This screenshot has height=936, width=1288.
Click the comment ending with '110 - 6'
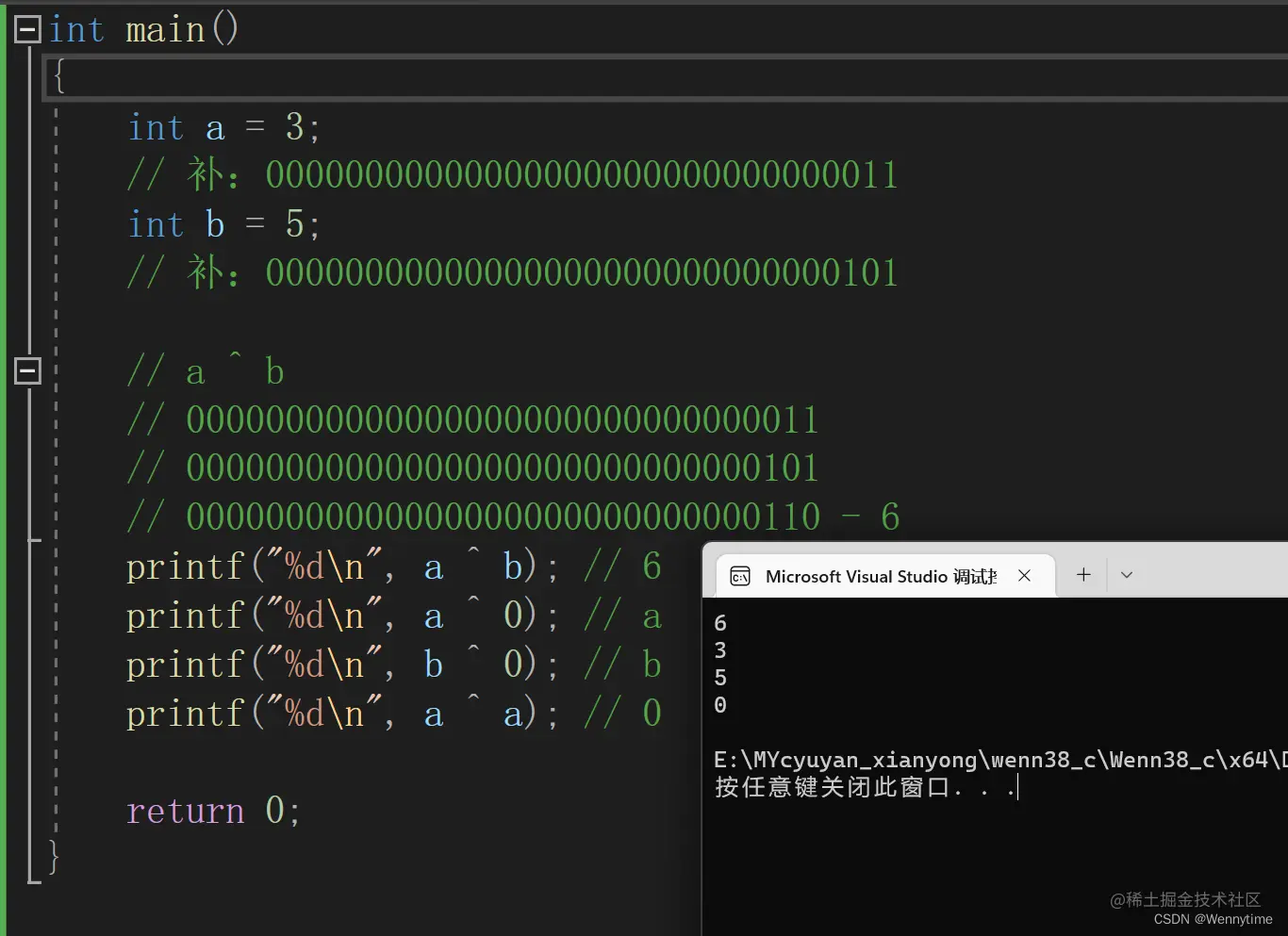(x=514, y=517)
